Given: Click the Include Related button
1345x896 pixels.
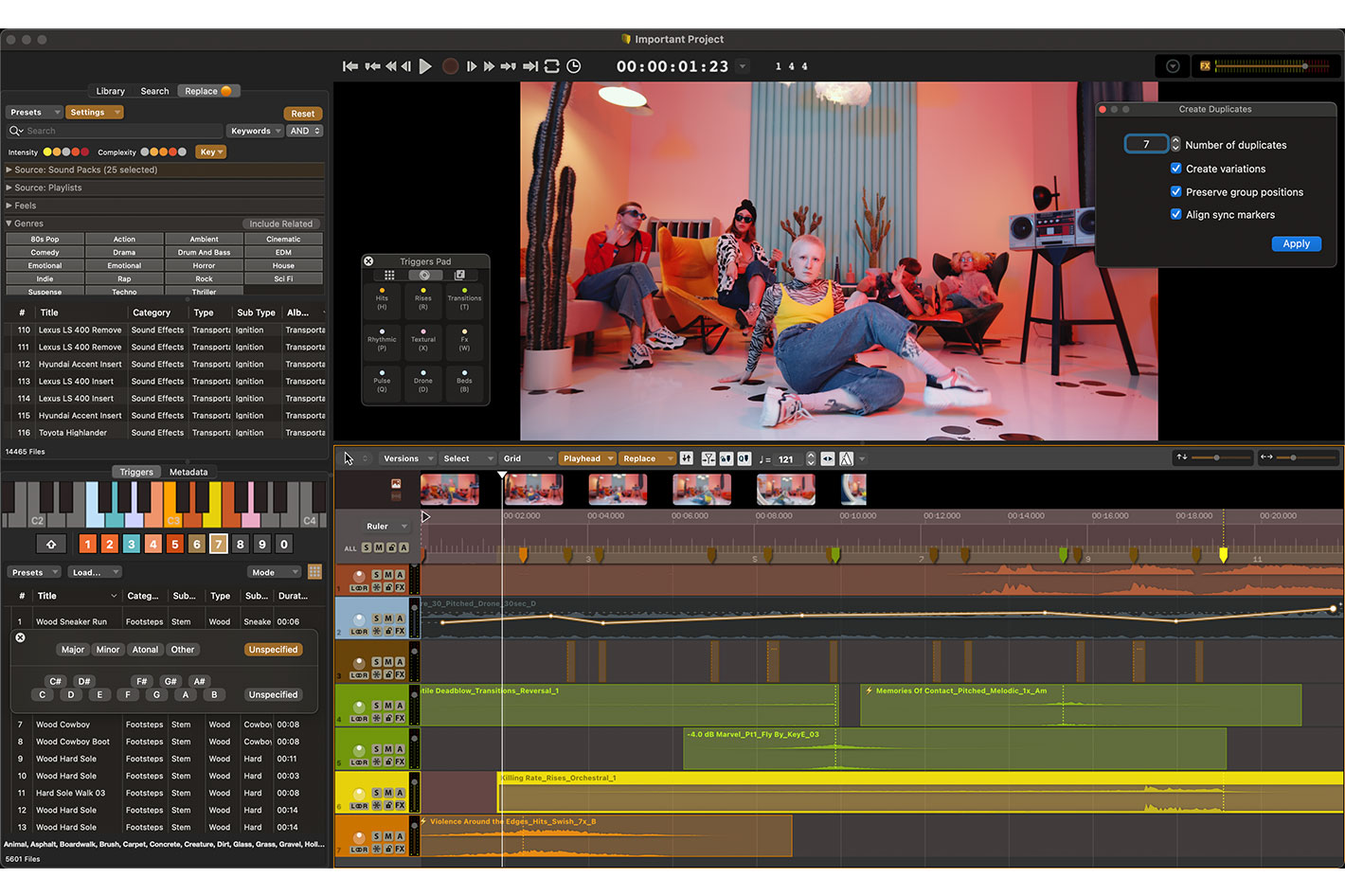Looking at the screenshot, I should point(280,224).
